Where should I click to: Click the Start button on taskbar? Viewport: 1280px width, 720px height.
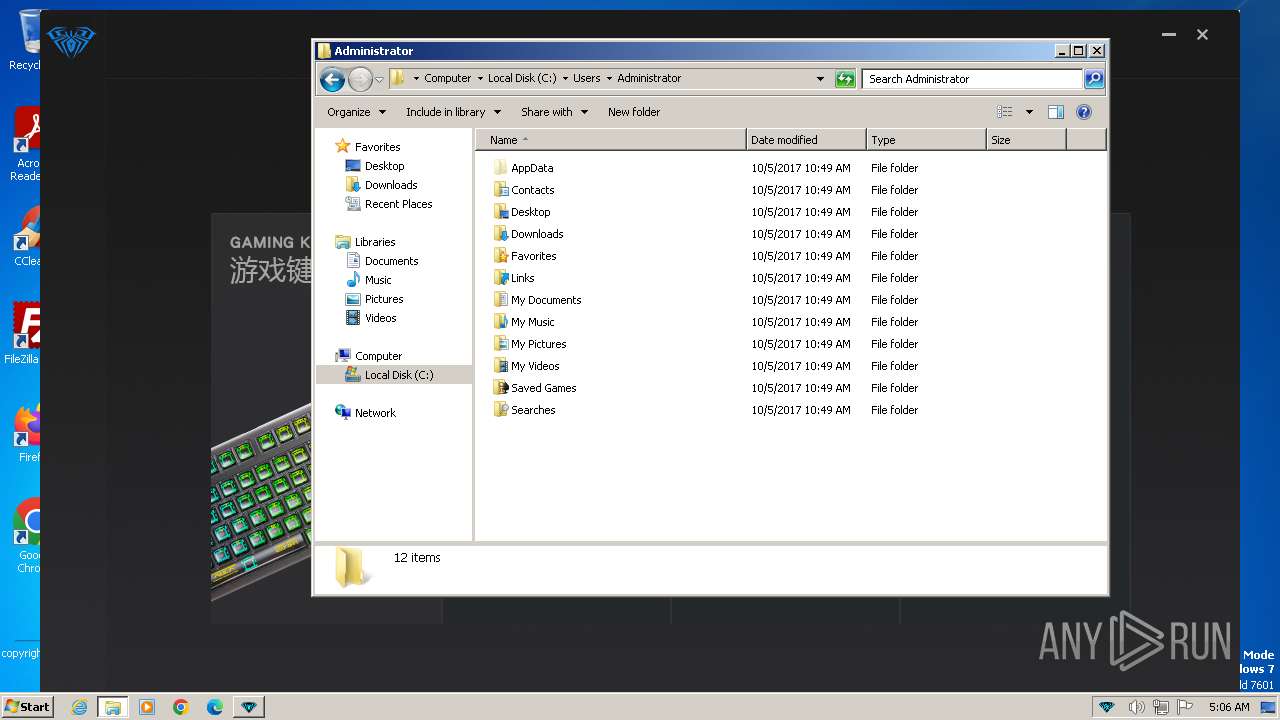point(27,706)
